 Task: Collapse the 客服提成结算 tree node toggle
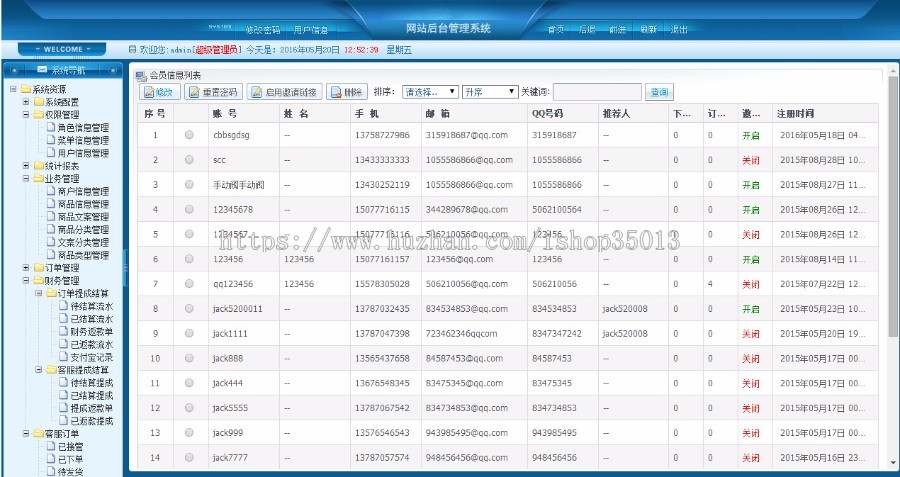coord(38,370)
